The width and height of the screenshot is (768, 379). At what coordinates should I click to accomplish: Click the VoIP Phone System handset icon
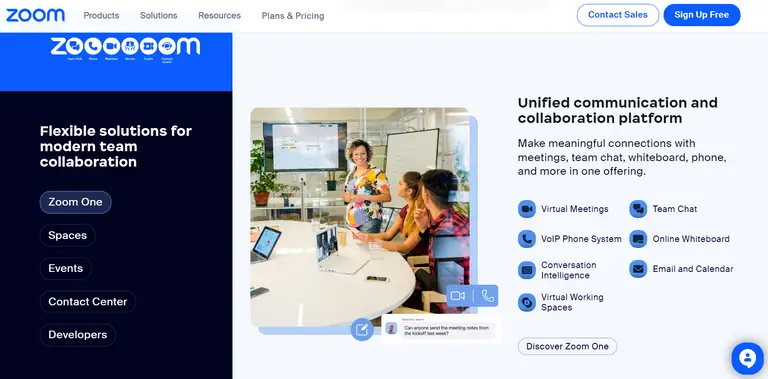point(527,239)
